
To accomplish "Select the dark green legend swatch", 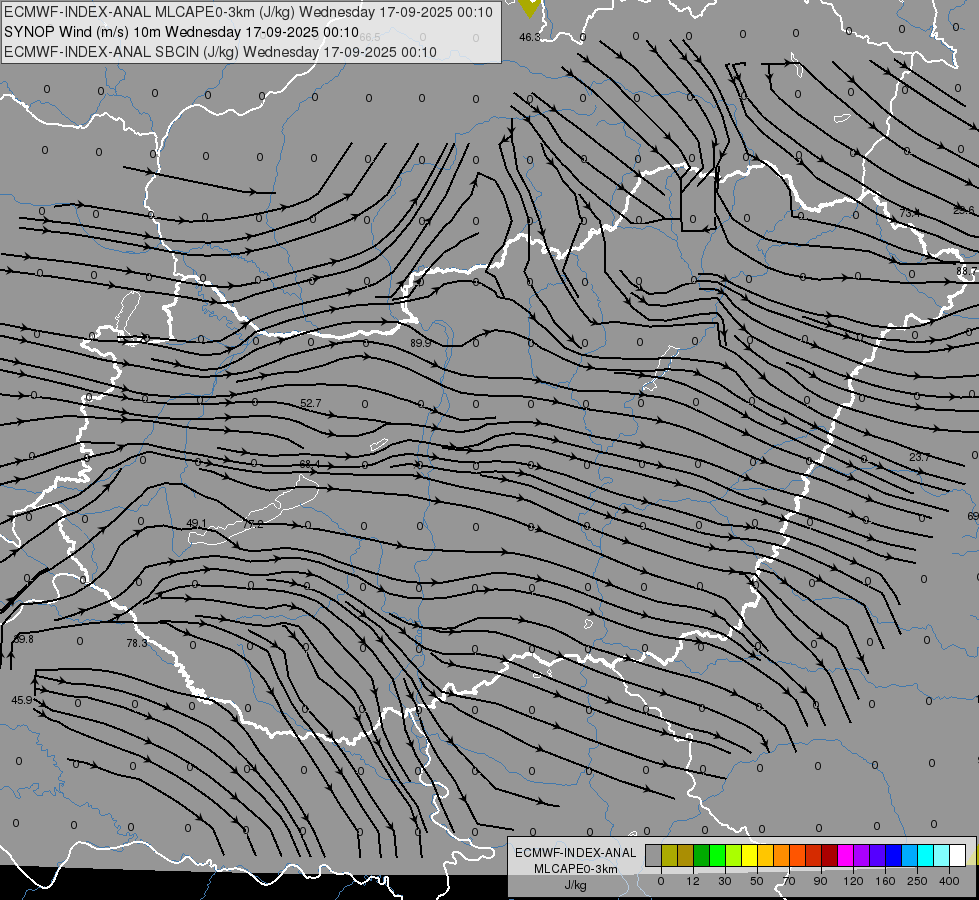I will pyautogui.click(x=702, y=855).
